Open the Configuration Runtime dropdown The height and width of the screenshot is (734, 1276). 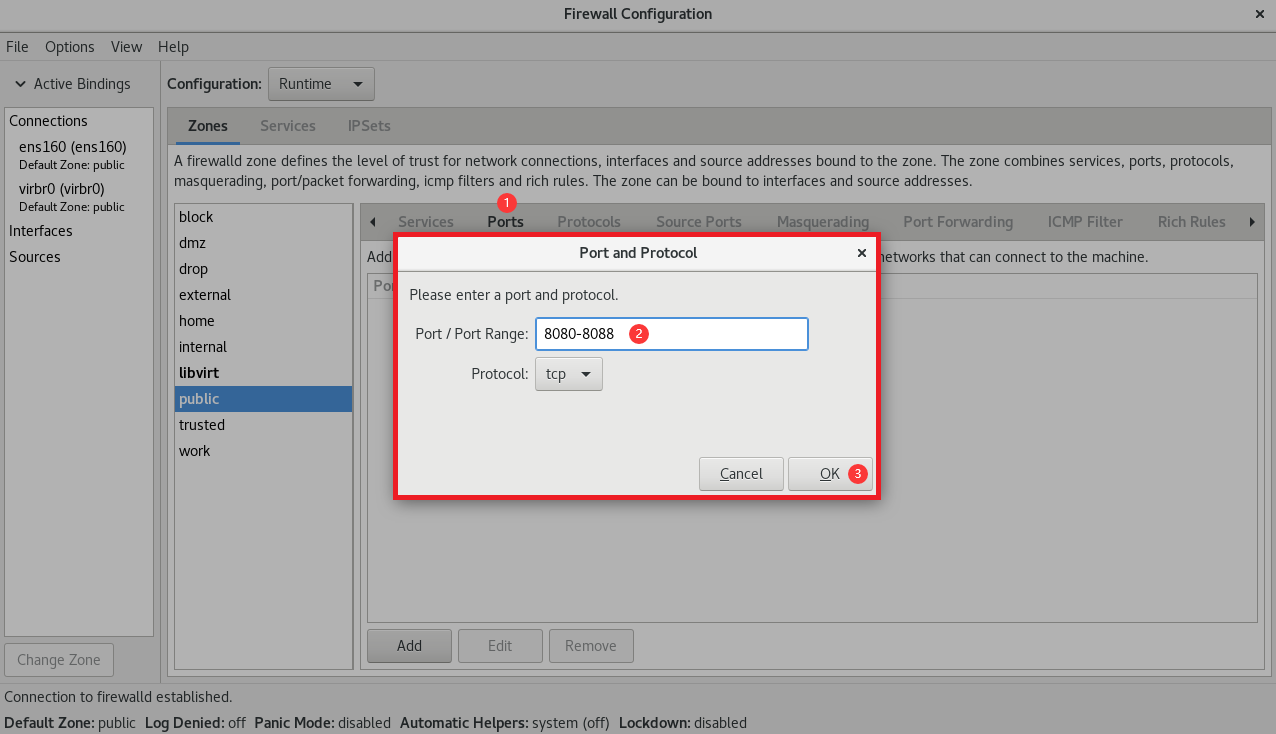321,84
